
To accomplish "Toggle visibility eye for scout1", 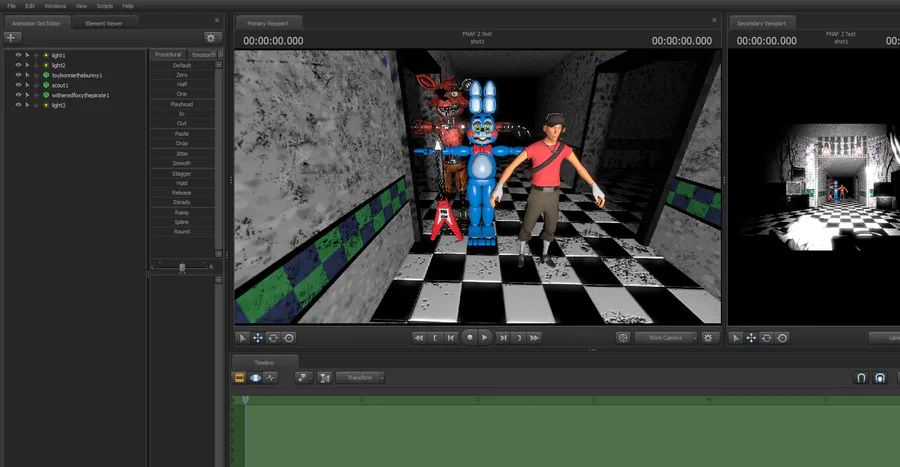I will (18, 85).
